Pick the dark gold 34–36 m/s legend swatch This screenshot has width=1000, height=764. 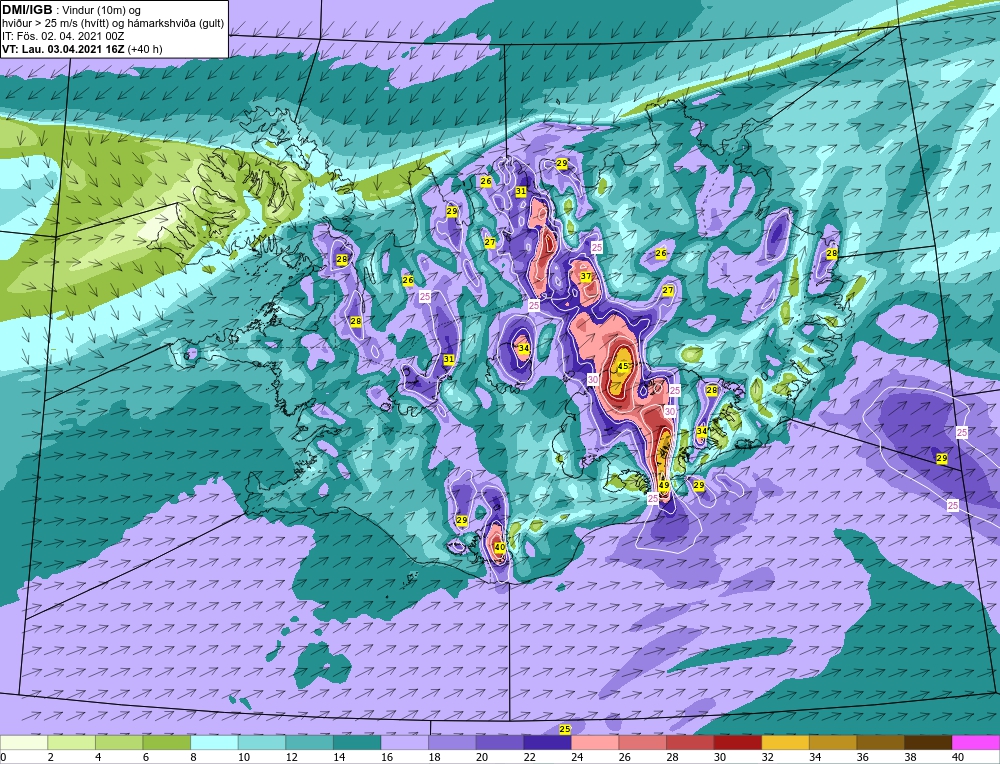pos(833,743)
